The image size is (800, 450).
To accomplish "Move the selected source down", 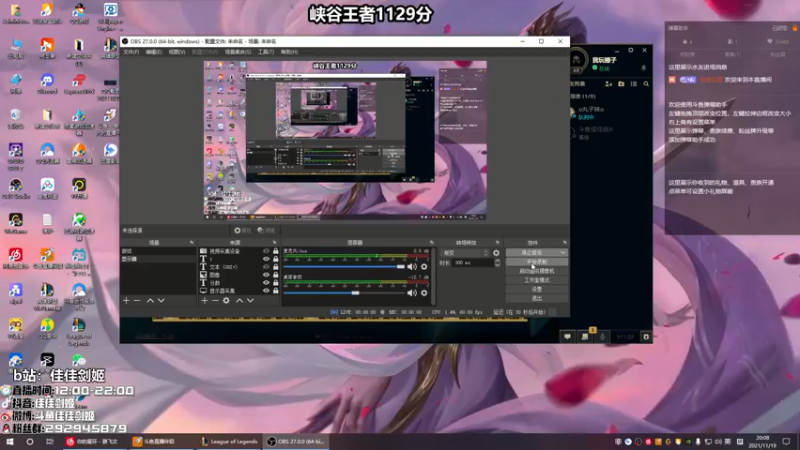I will 251,301.
